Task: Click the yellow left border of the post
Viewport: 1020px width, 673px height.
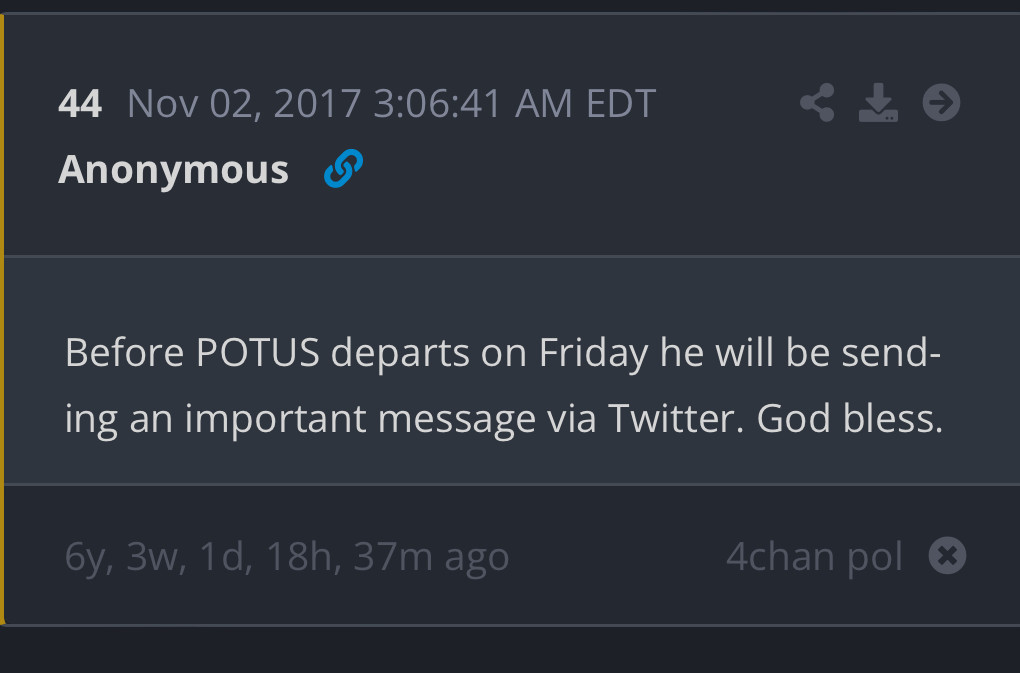Action: 3,320
